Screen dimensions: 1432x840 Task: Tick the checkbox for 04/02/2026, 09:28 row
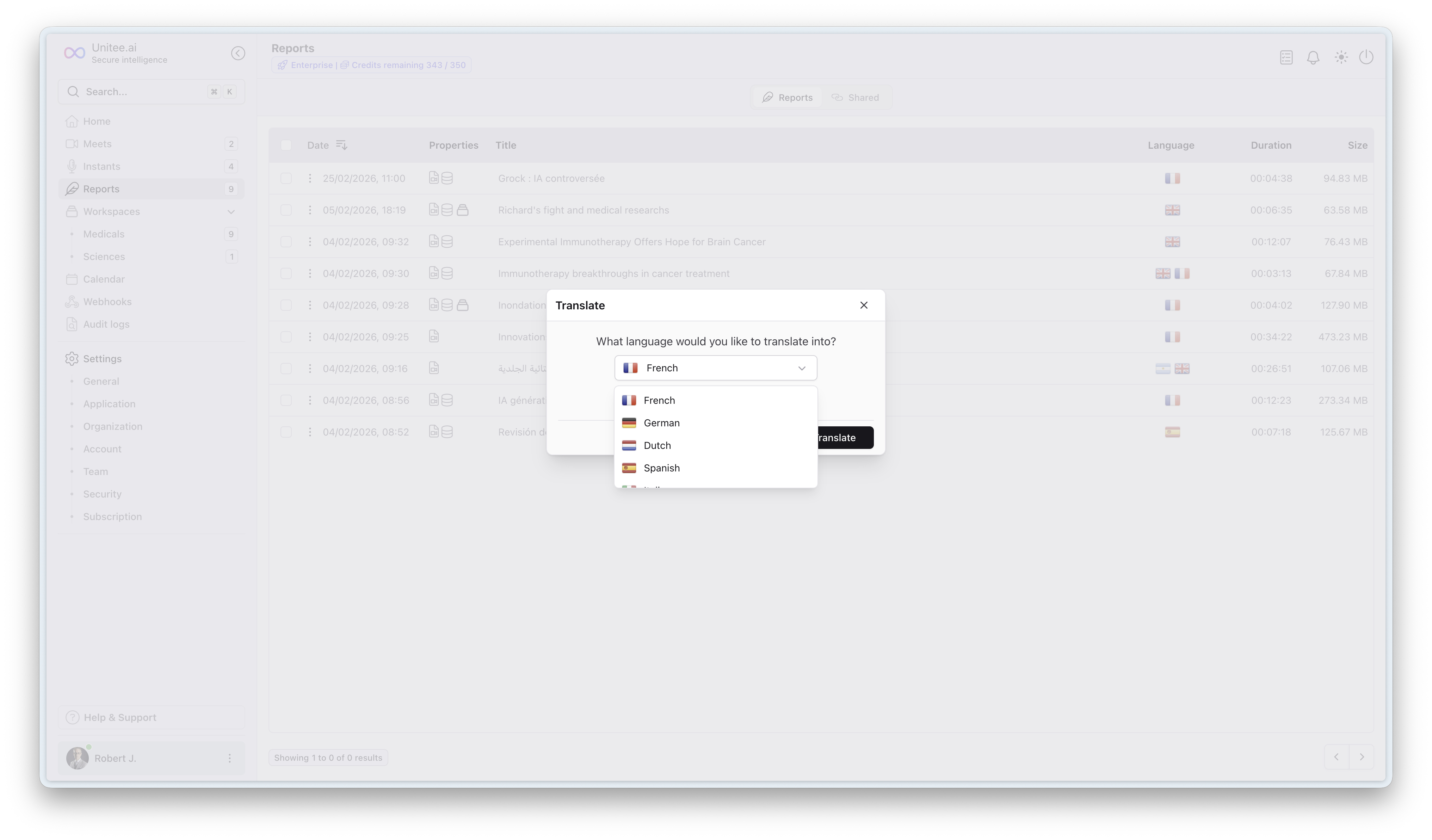click(x=286, y=305)
